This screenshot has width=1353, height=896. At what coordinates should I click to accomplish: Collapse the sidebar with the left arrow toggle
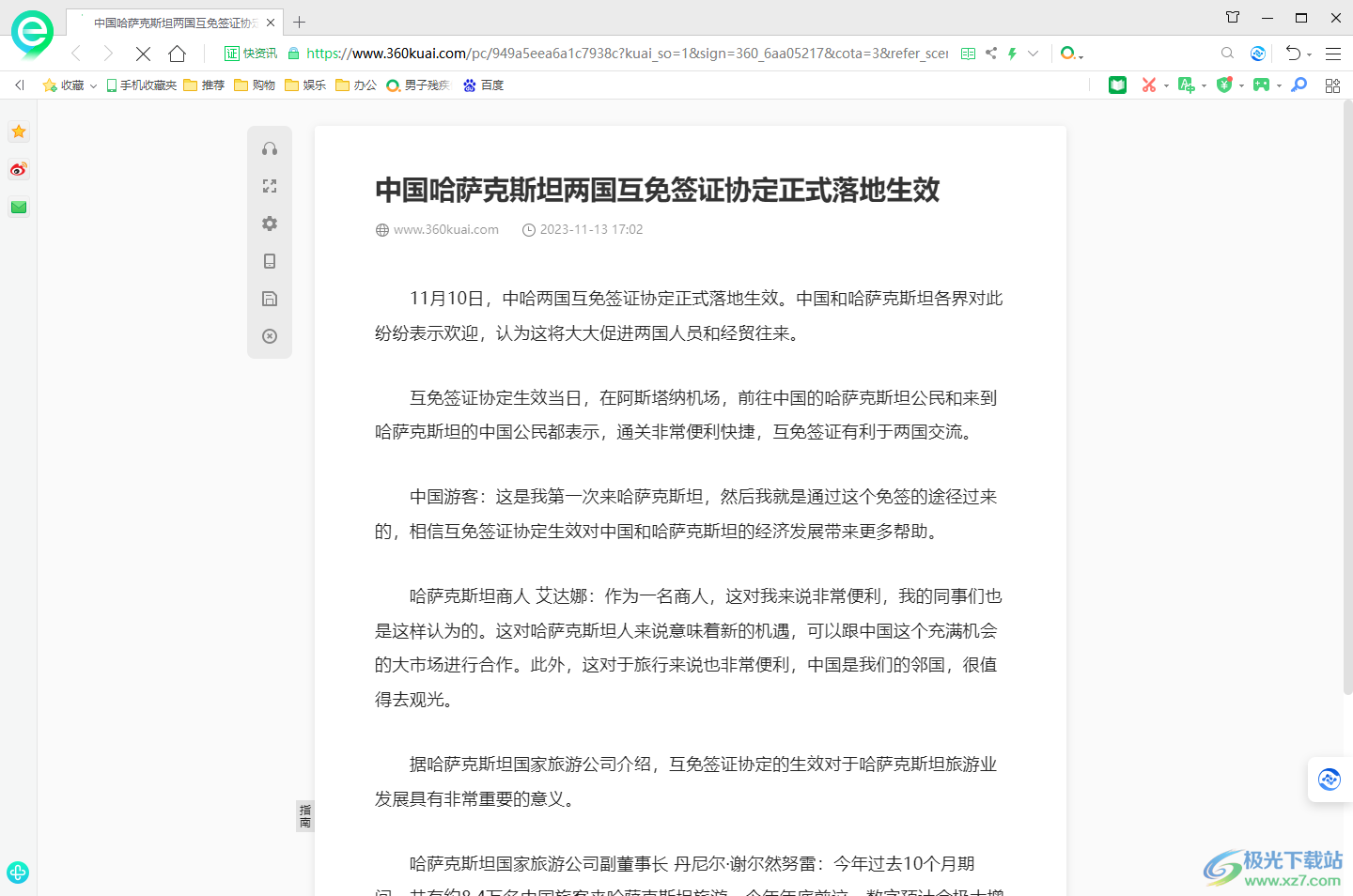click(19, 85)
